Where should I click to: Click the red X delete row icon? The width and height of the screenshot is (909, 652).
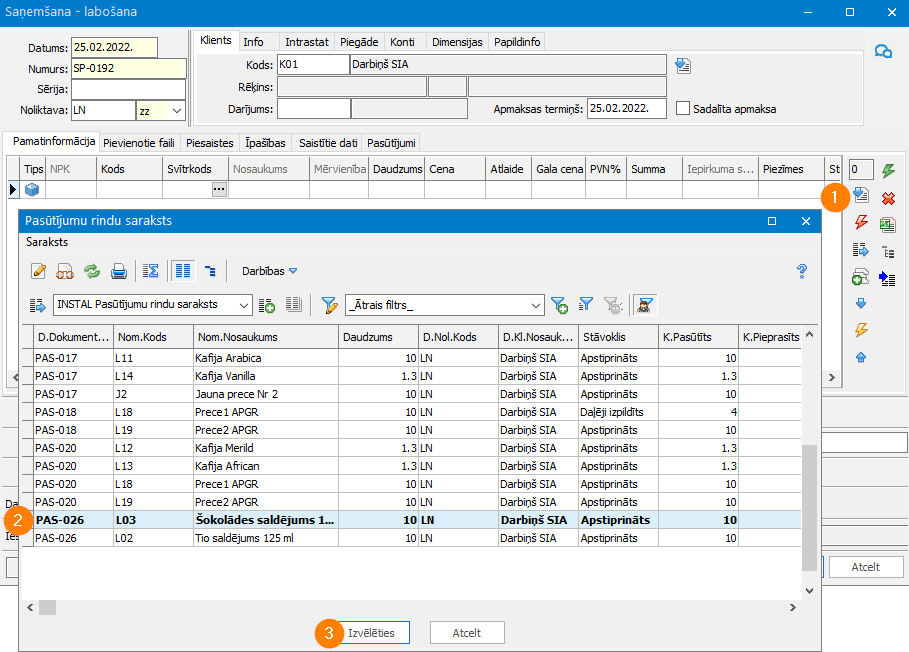coord(887,198)
